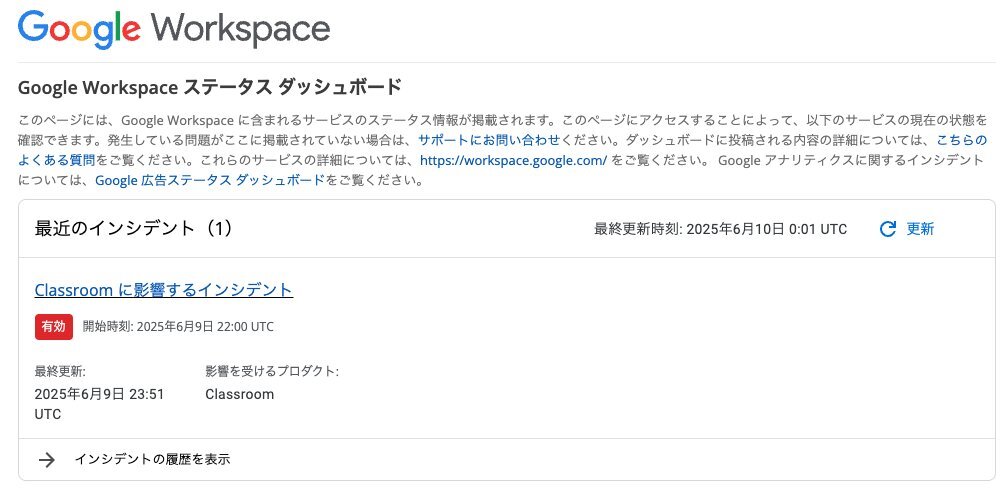Click the 最近のインシデント（1） heading
Image resolution: width=1006 pixels, height=494 pixels.
point(133,228)
